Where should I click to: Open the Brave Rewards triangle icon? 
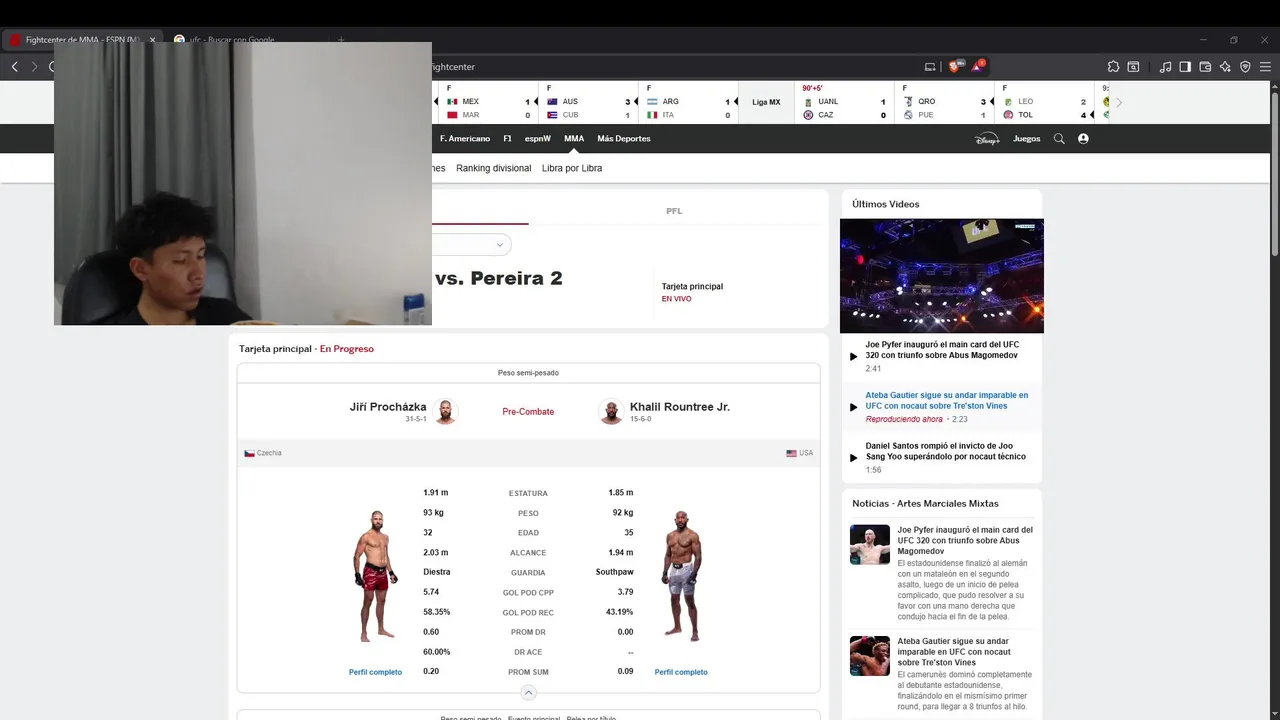pyautogui.click(x=979, y=66)
